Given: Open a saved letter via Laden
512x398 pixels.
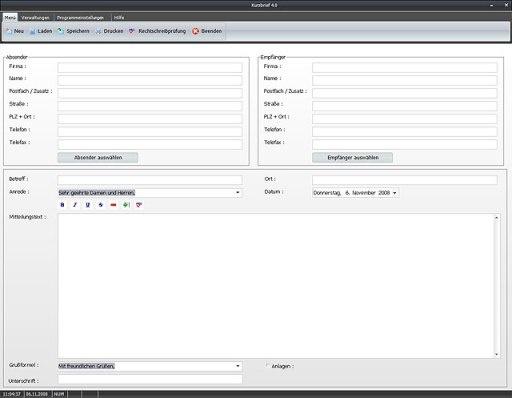Looking at the screenshot, I should click(x=41, y=31).
